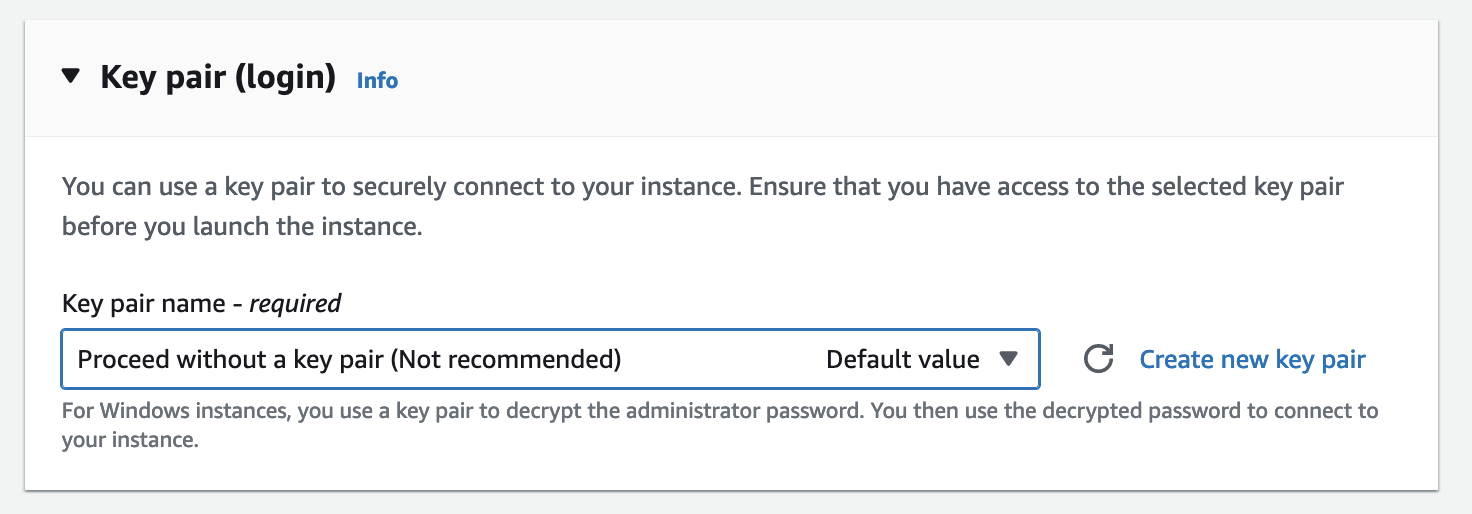This screenshot has width=1472, height=514.
Task: Open the Key pair name dropdown
Action: 550,359
